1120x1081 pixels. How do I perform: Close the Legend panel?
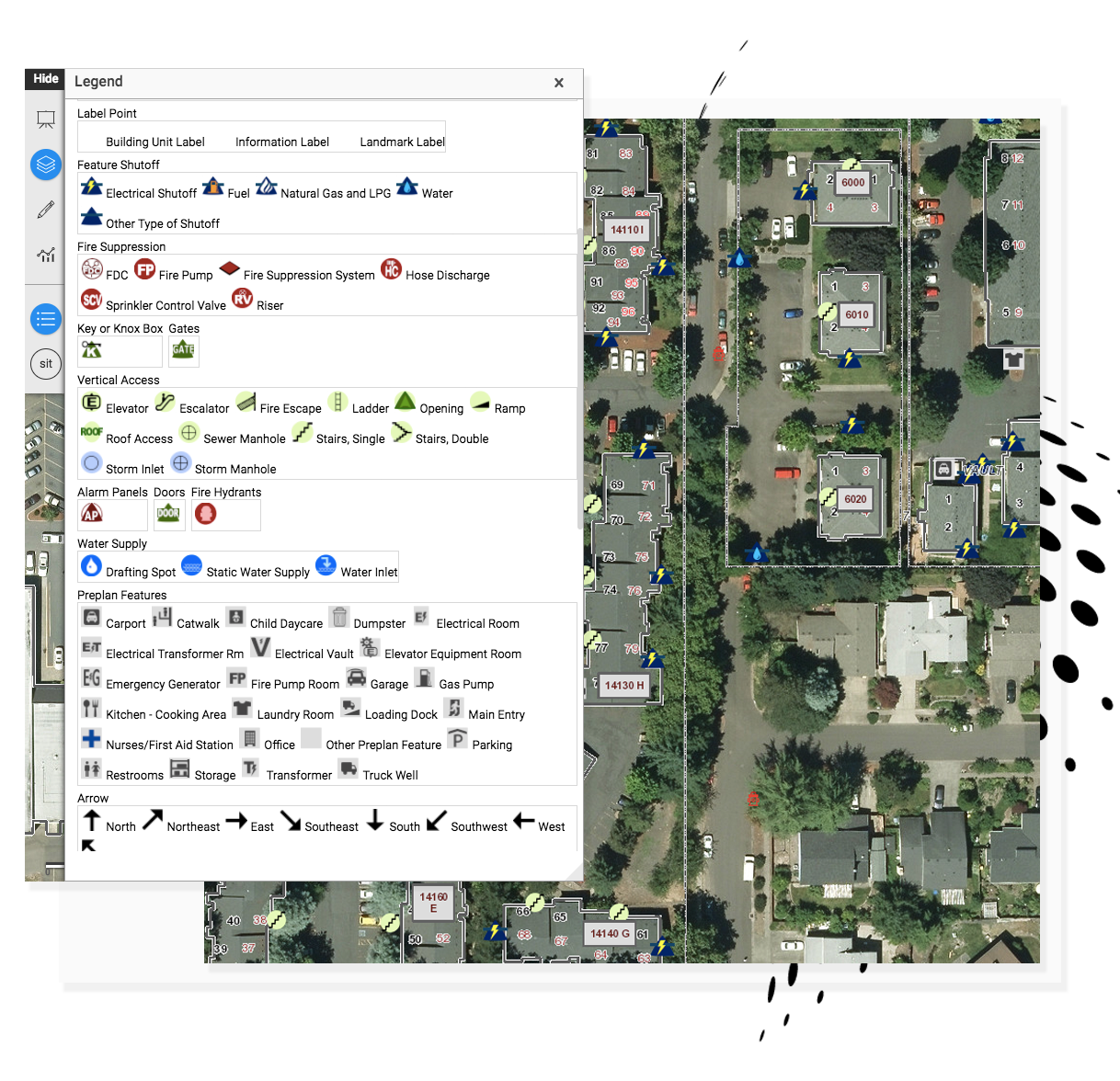pyautogui.click(x=558, y=83)
